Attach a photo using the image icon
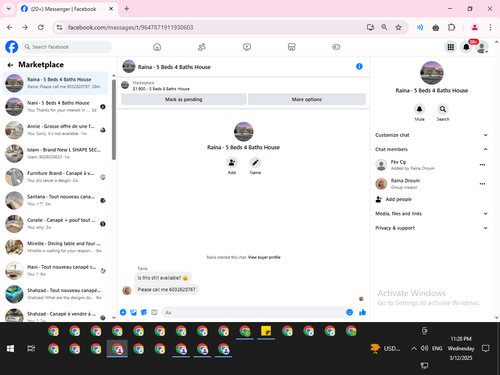The height and width of the screenshot is (375, 500). (x=133, y=312)
